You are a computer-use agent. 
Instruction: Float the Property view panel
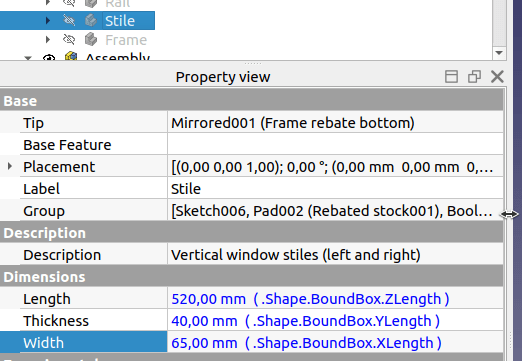pos(474,77)
